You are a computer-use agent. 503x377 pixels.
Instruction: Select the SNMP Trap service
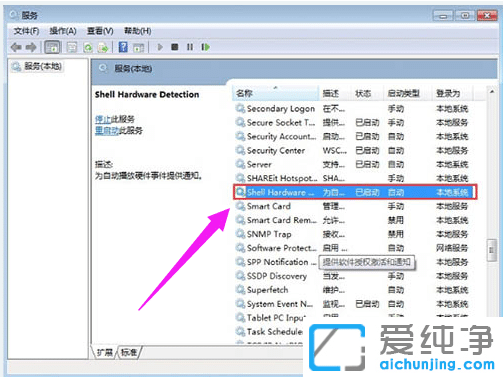coord(354,234)
